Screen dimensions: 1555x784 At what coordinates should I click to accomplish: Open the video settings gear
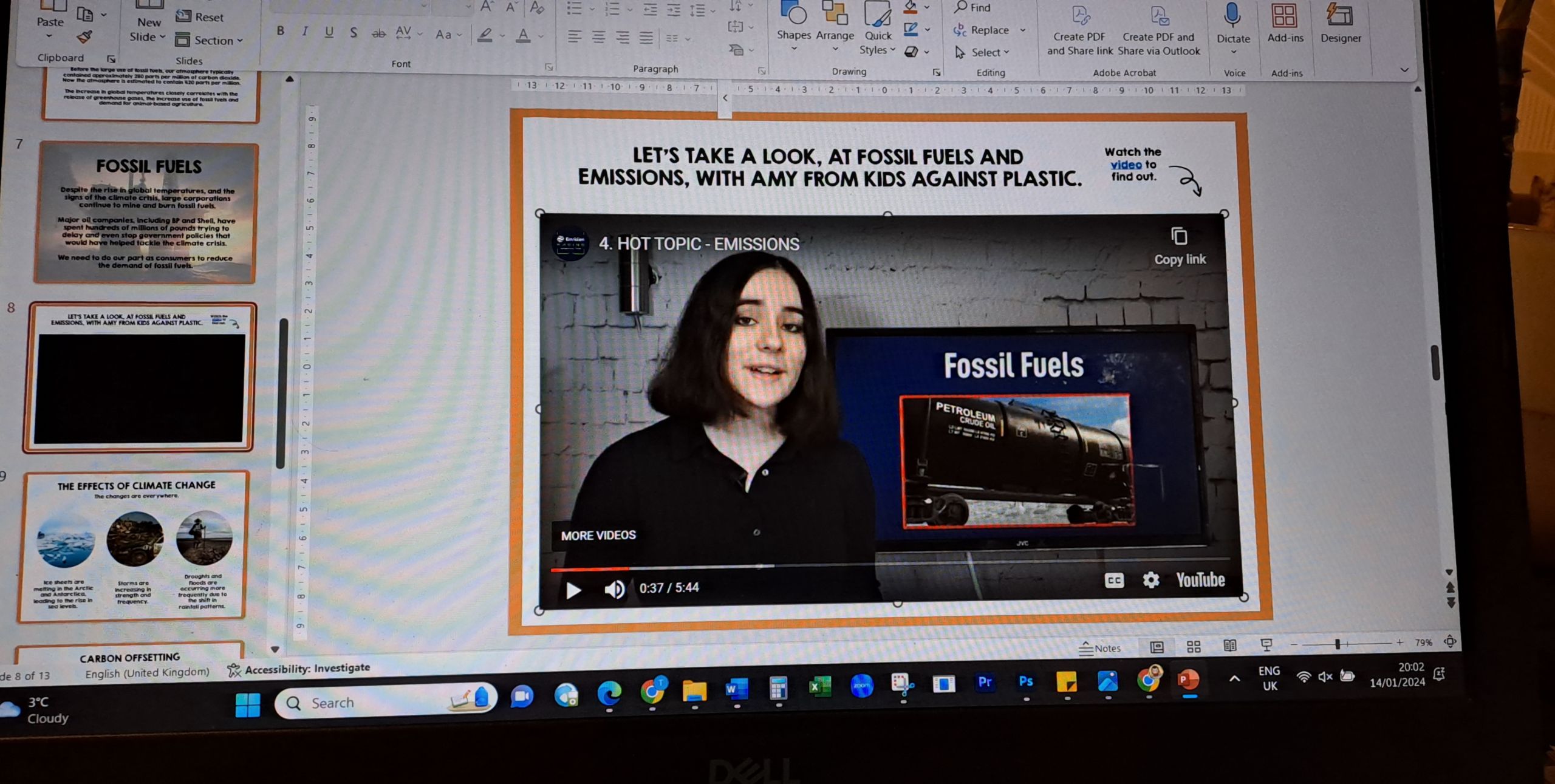1150,580
